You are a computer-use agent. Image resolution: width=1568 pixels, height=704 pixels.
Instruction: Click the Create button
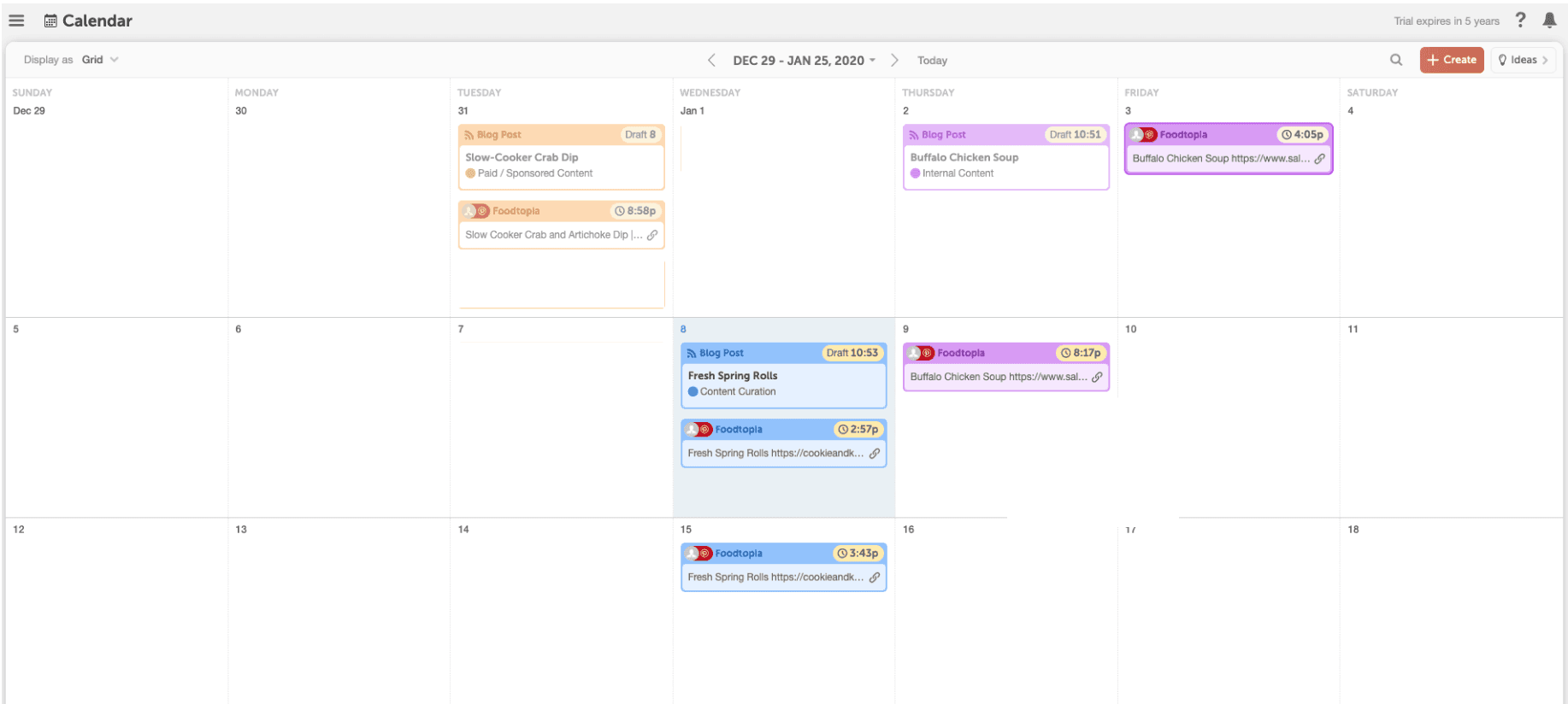click(x=1451, y=60)
